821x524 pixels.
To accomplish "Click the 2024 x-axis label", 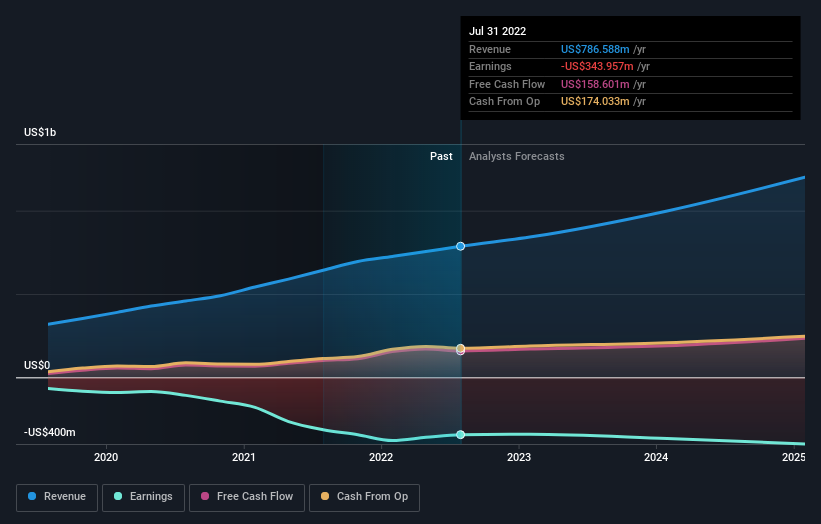I will 656,457.
